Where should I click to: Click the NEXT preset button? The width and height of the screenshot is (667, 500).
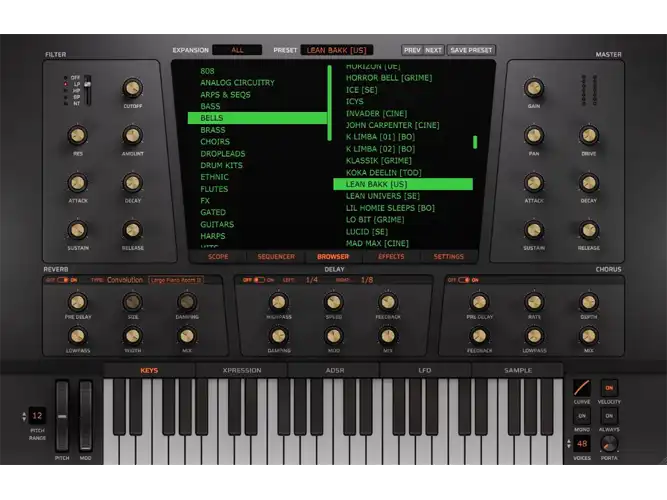click(433, 50)
